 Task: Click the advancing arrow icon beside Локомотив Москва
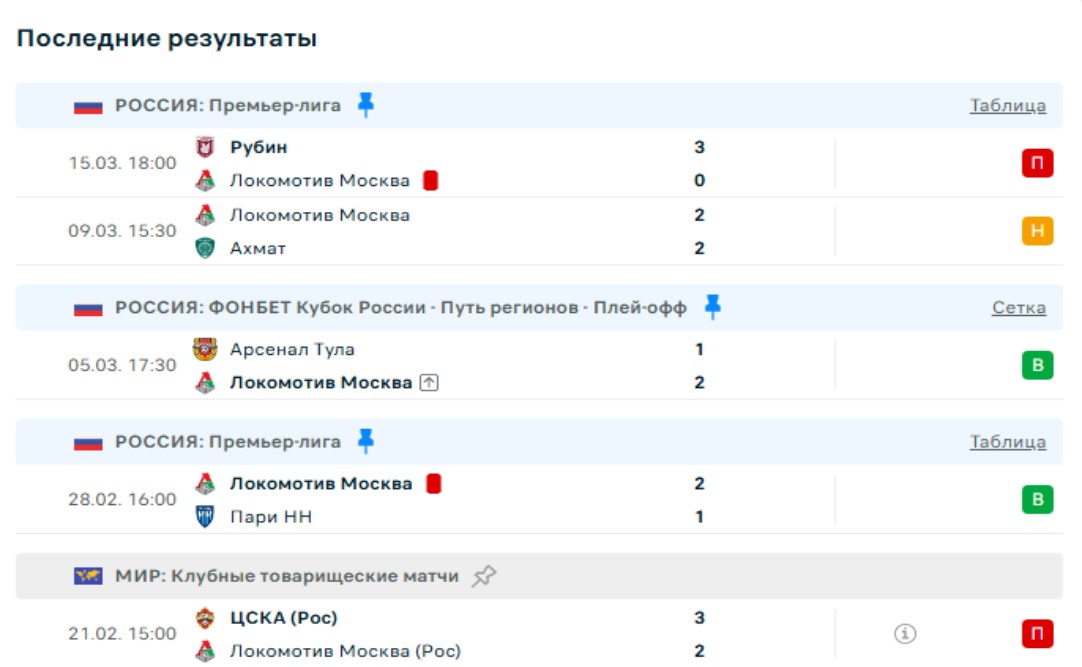pyautogui.click(x=429, y=383)
